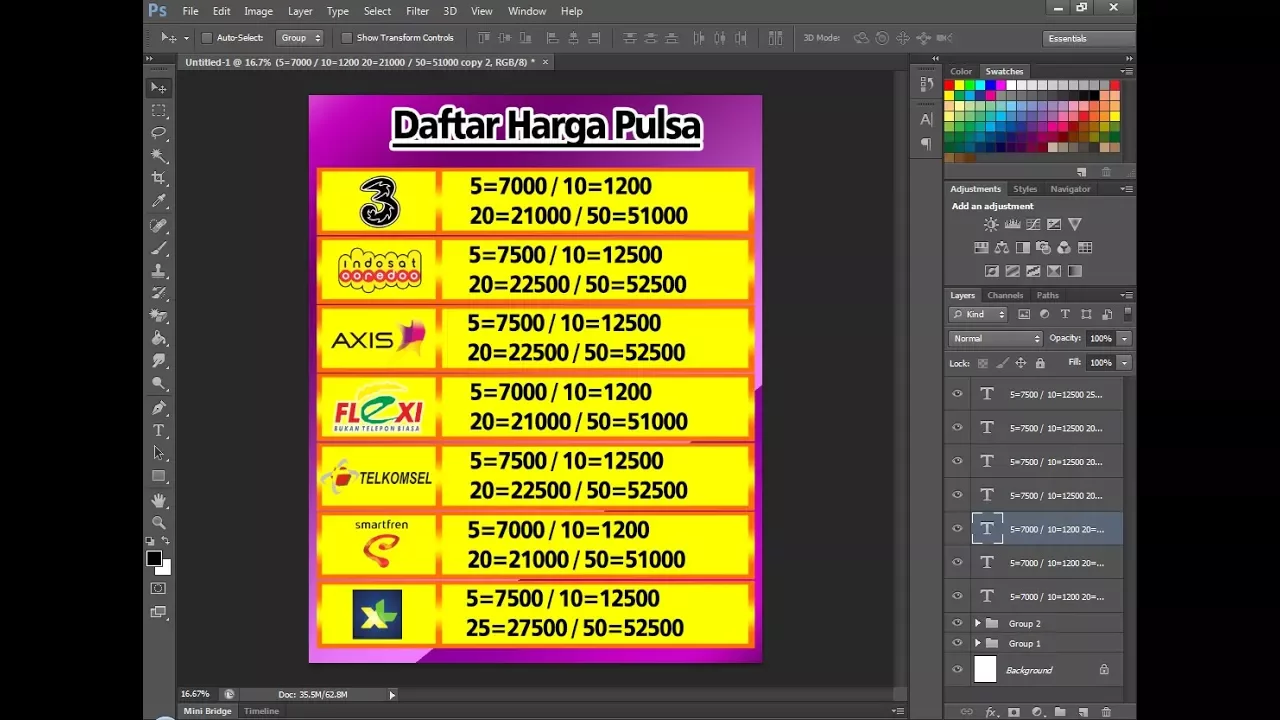Open status bar document info arrow
This screenshot has width=1280, height=720.
coord(392,694)
